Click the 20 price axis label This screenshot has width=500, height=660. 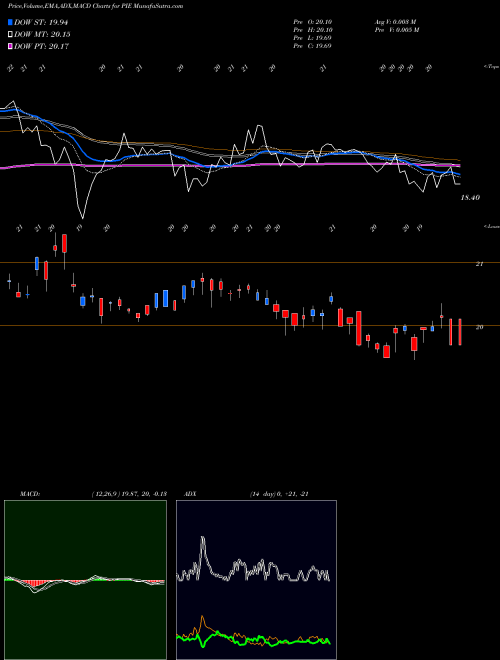coord(479,327)
